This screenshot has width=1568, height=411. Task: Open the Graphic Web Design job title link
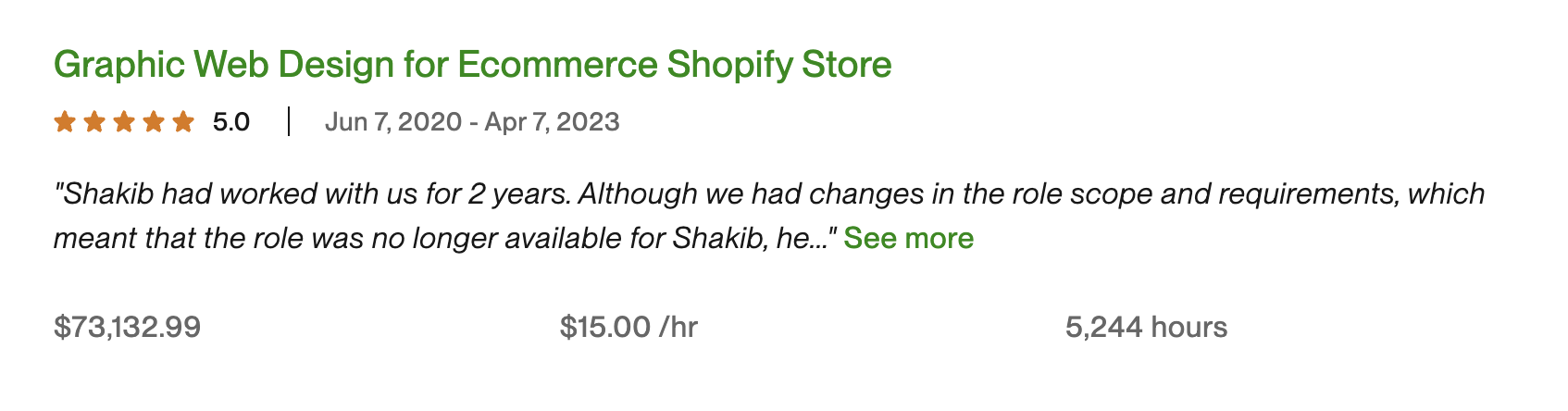(x=472, y=65)
